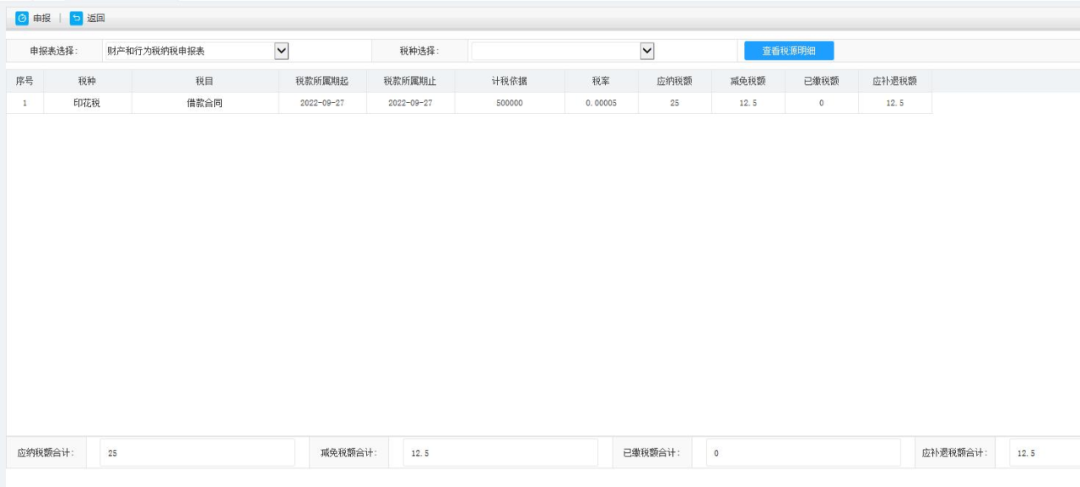Click the 序号 column header
The image size is (1080, 487).
tap(25, 81)
